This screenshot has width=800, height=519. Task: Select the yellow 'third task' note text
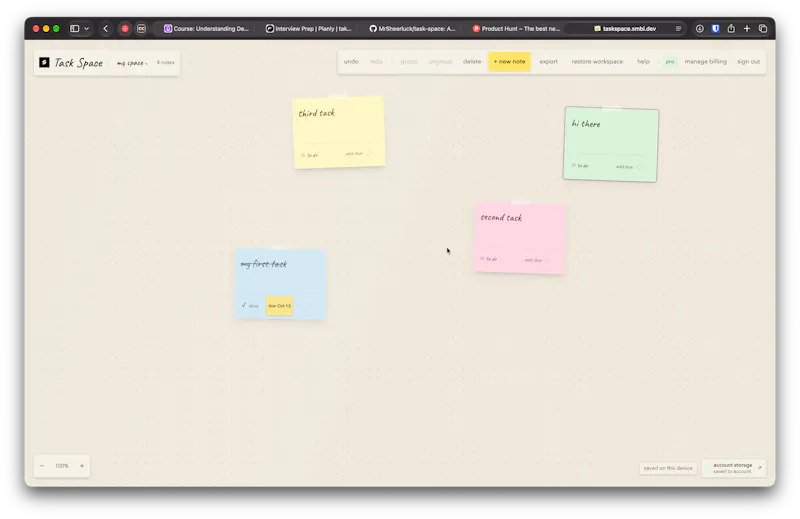click(316, 113)
